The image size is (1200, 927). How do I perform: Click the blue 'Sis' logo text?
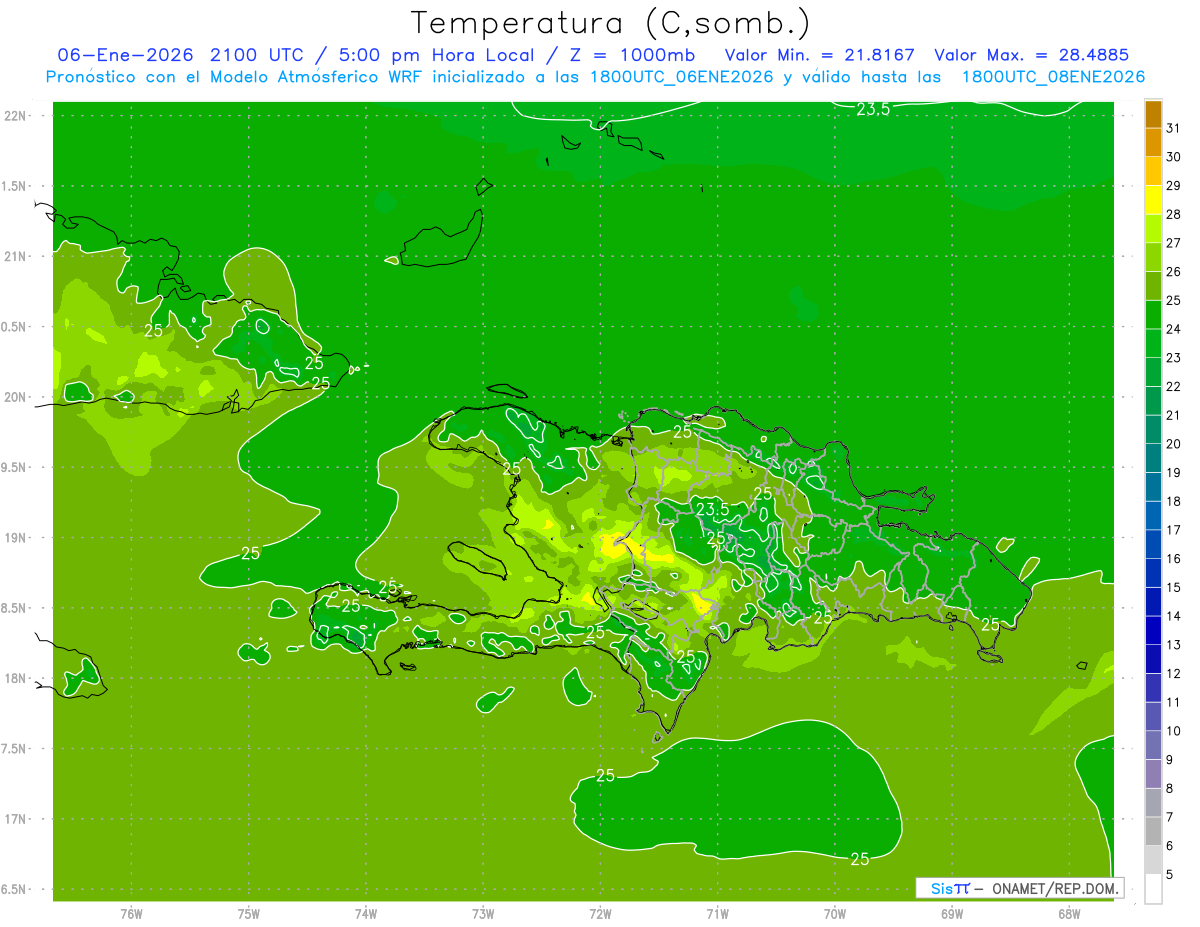942,888
